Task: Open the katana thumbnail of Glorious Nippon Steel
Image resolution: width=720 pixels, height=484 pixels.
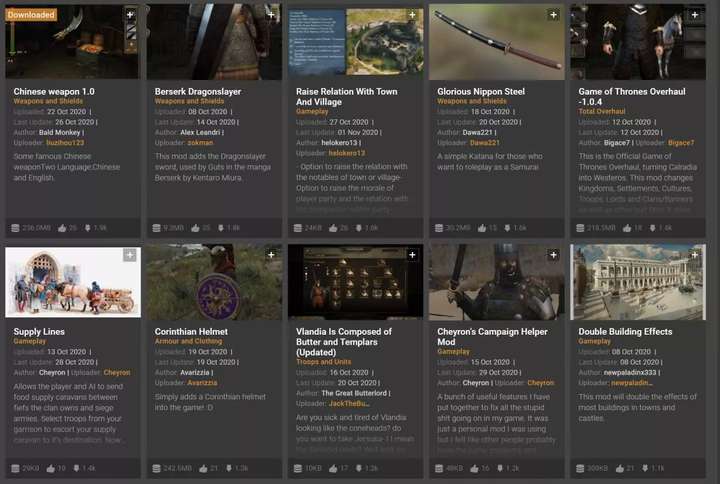Action: pos(496,42)
